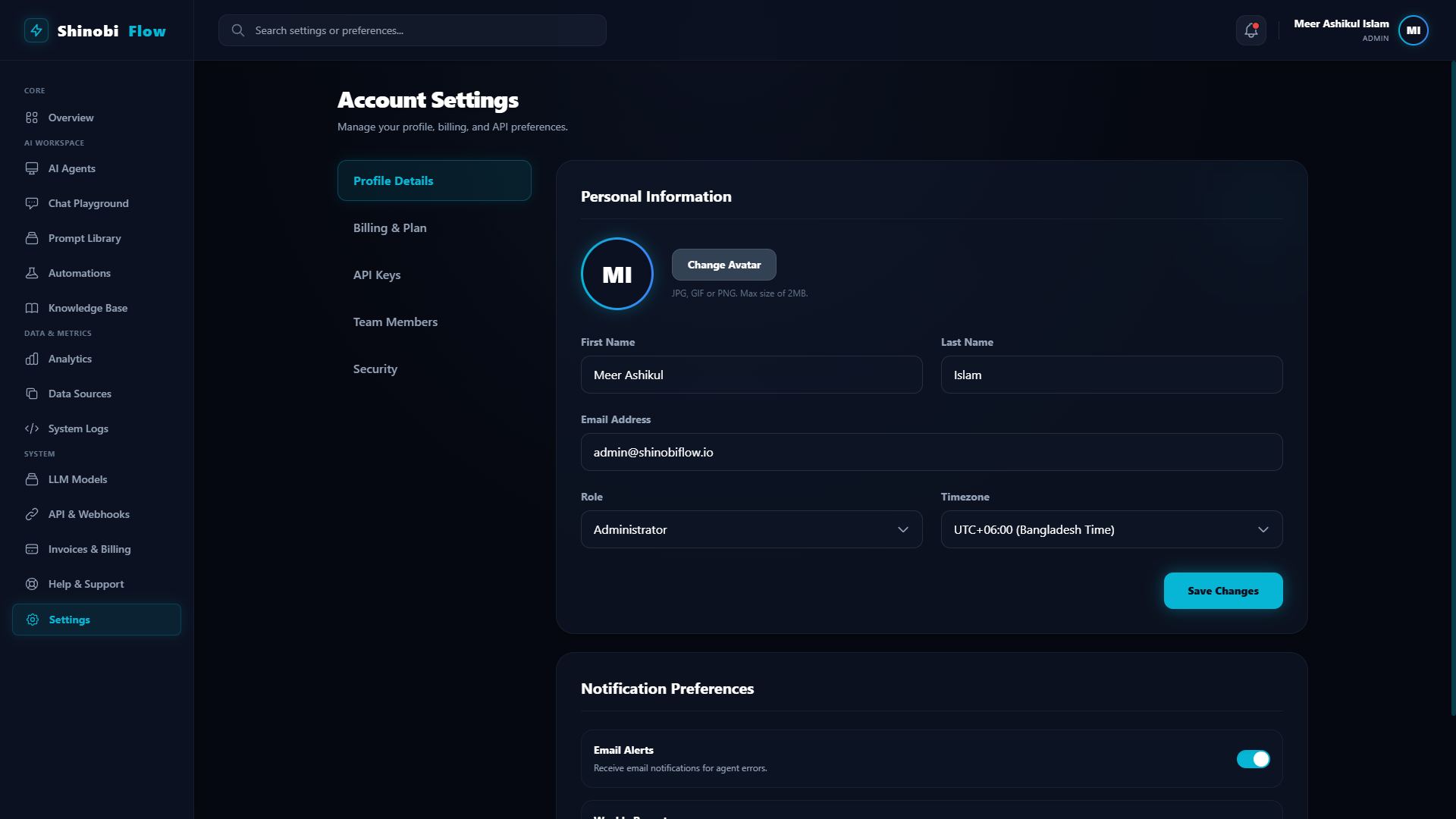This screenshot has width=1456, height=819.
Task: Click the Data Sources copy icon
Action: (x=32, y=394)
